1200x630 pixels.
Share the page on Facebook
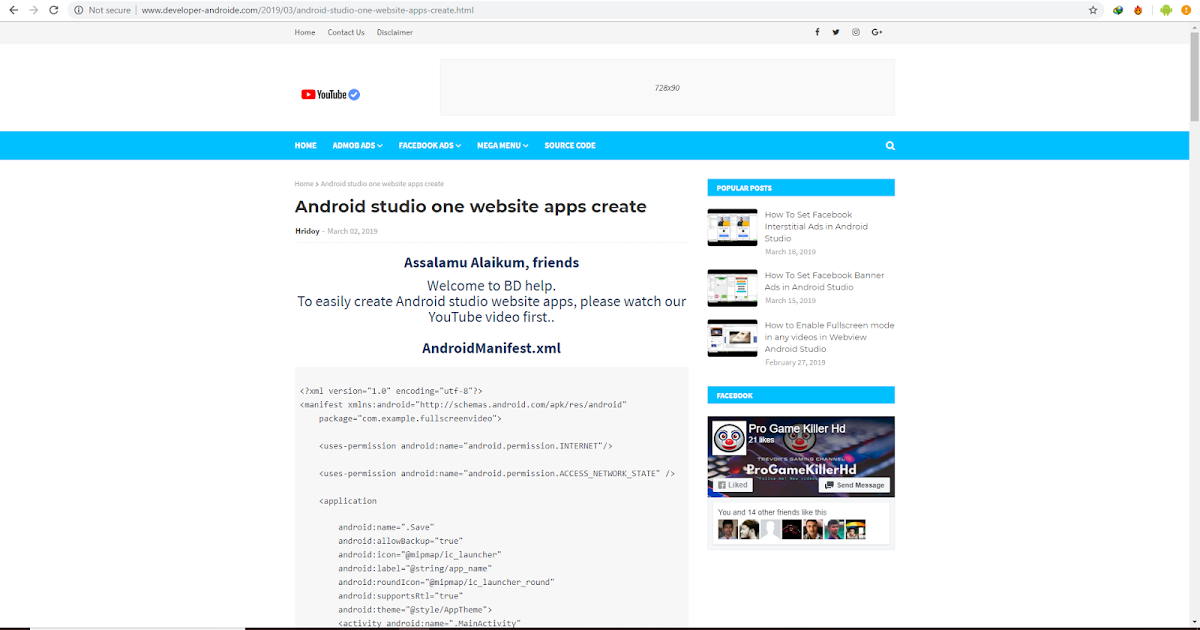pos(817,31)
